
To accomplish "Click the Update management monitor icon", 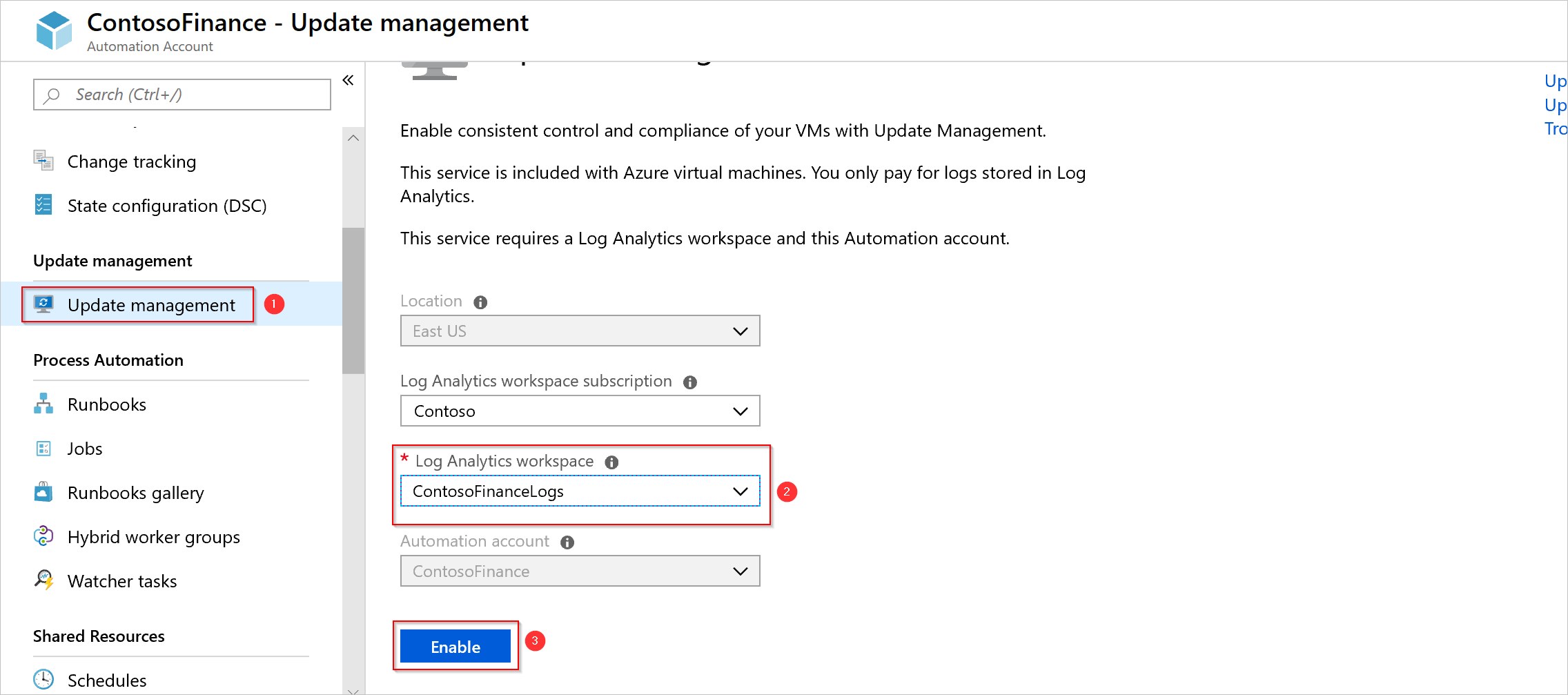I will tap(43, 304).
